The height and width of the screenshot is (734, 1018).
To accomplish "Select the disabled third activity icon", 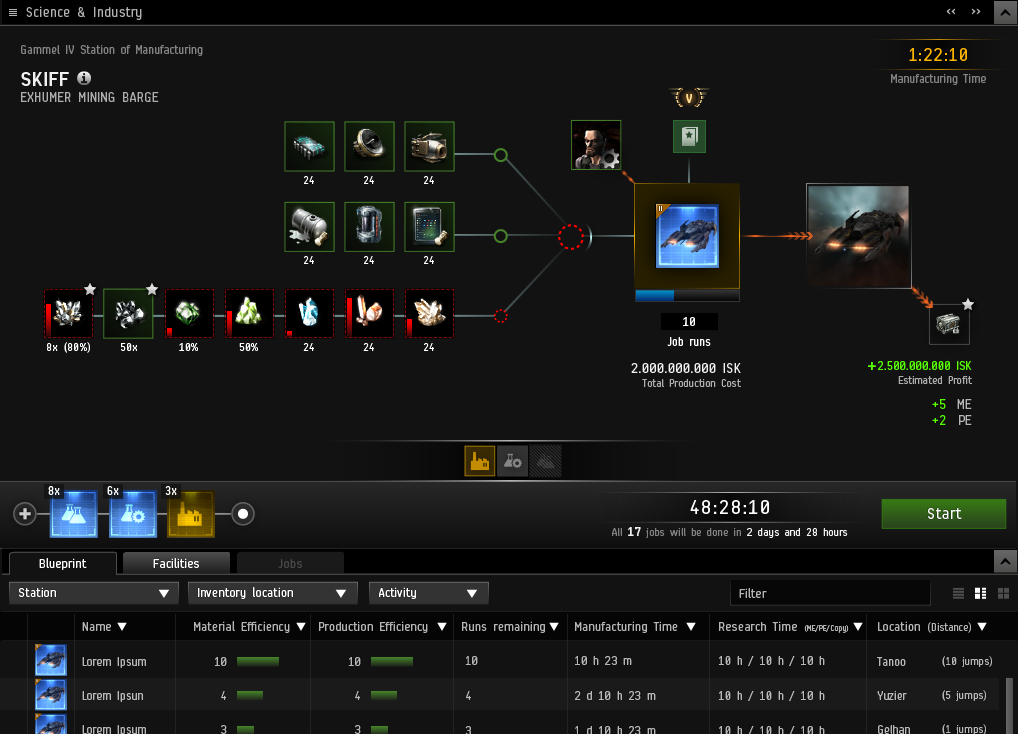I will (545, 461).
